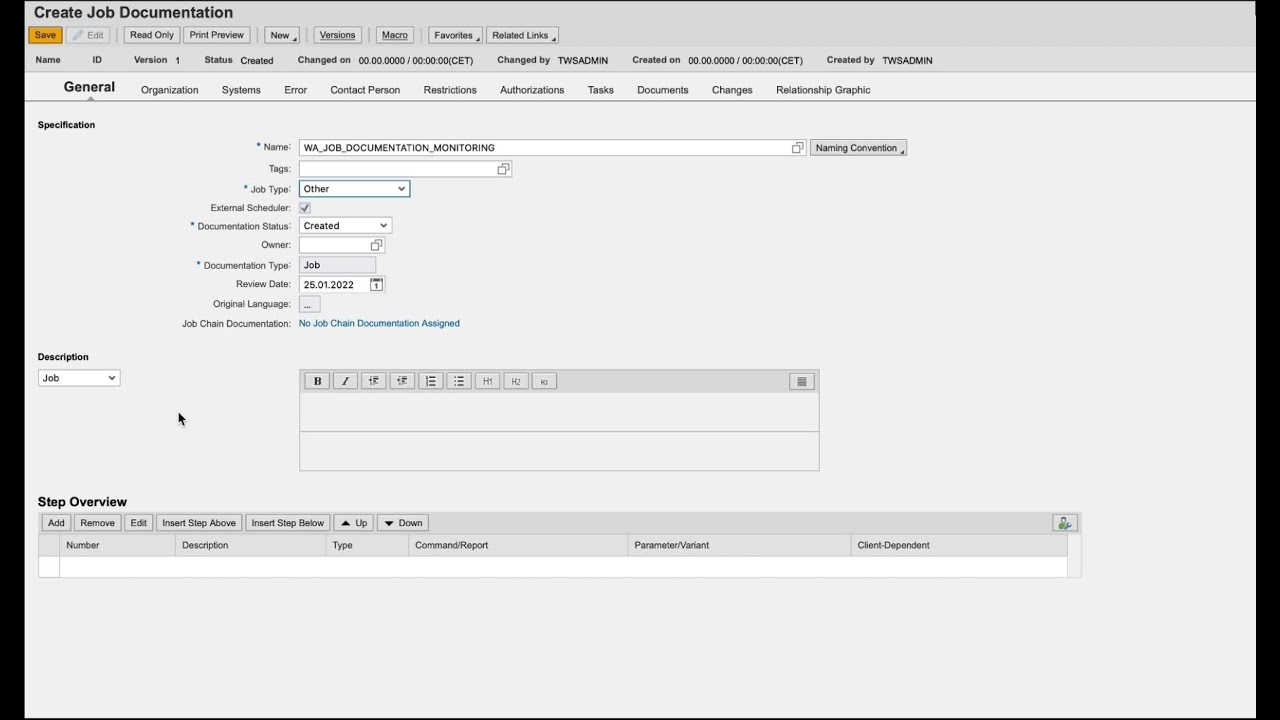Move step Down in Step Overview
Viewport: 1280px width, 720px height.
point(403,523)
